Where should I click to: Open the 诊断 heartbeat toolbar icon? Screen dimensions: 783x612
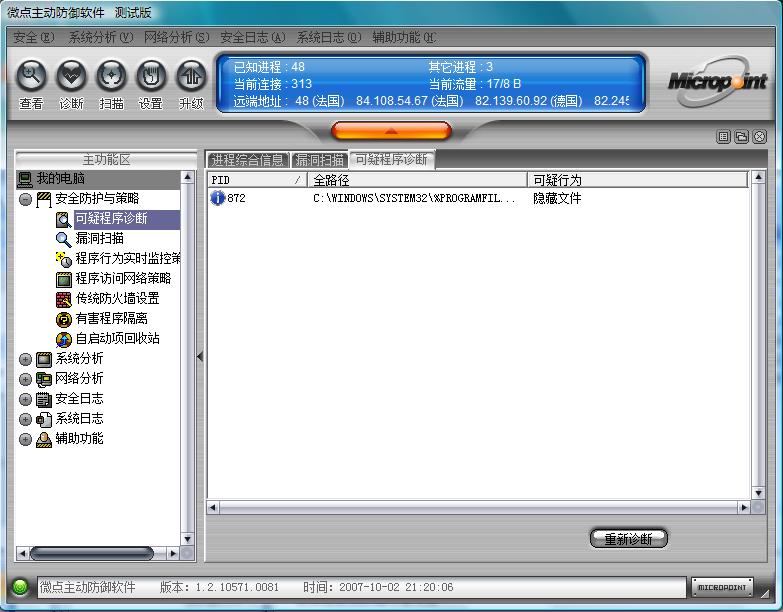pyautogui.click(x=71, y=76)
